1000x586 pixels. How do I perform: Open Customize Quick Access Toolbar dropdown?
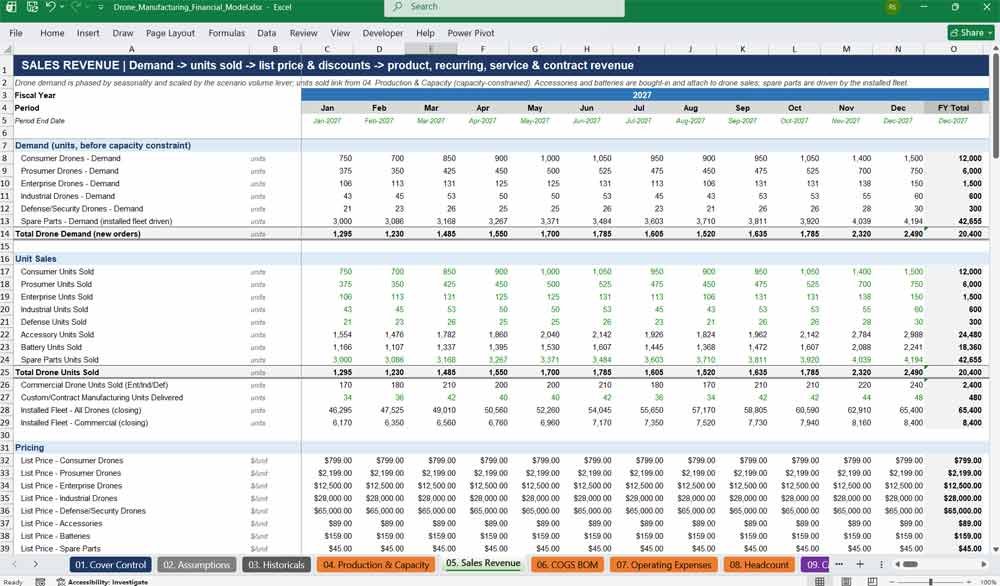[100, 7]
